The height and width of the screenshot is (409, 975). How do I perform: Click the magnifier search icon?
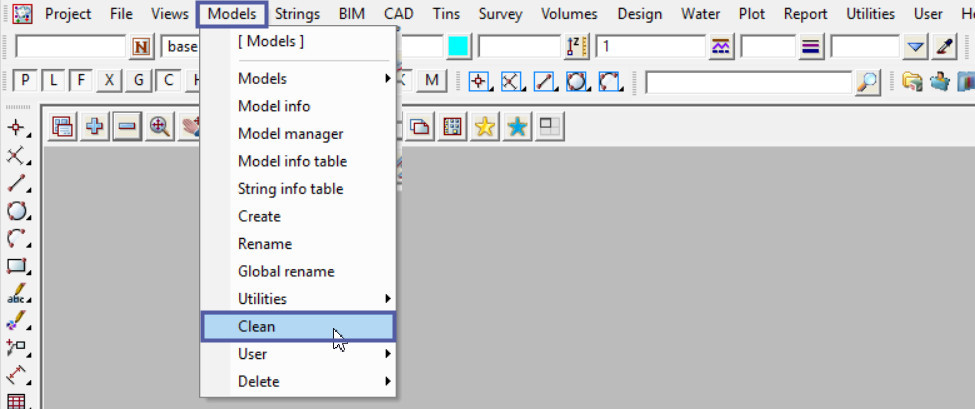[868, 82]
